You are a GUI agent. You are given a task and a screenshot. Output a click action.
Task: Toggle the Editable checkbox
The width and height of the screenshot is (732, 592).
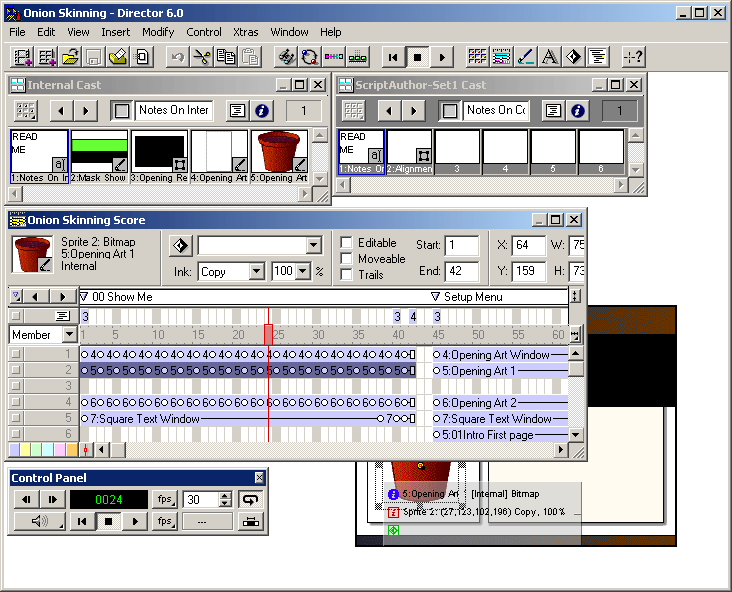(346, 242)
